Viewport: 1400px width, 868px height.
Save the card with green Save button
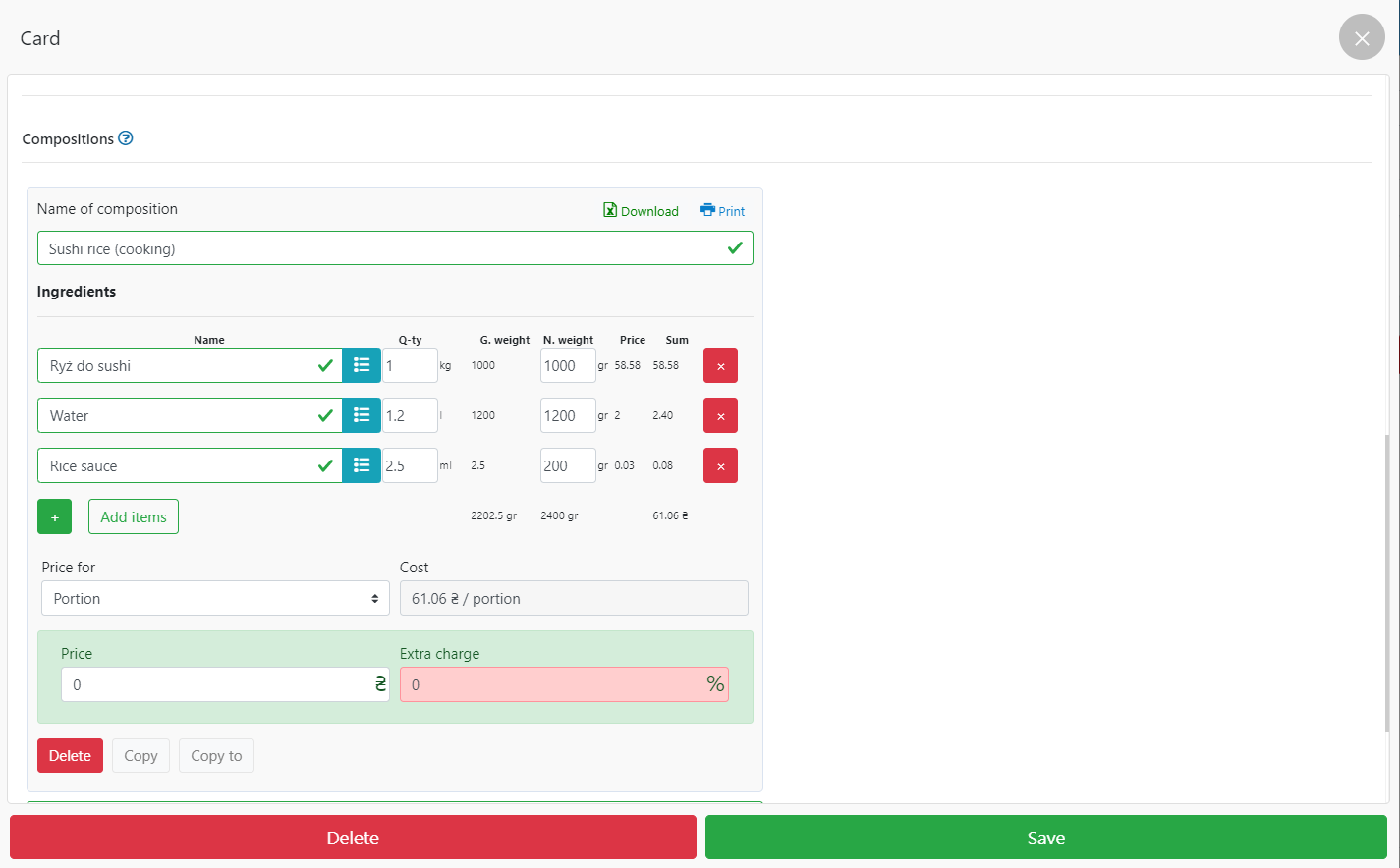click(1045, 838)
